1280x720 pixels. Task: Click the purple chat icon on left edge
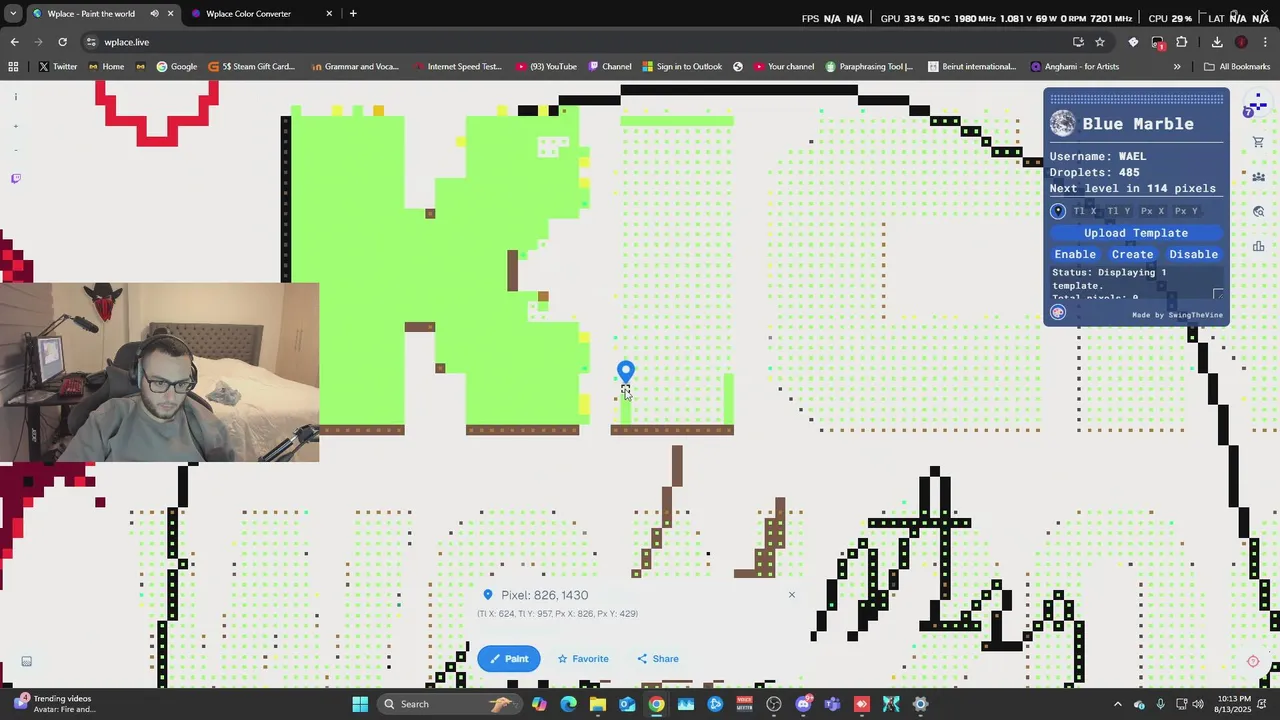[x=15, y=178]
